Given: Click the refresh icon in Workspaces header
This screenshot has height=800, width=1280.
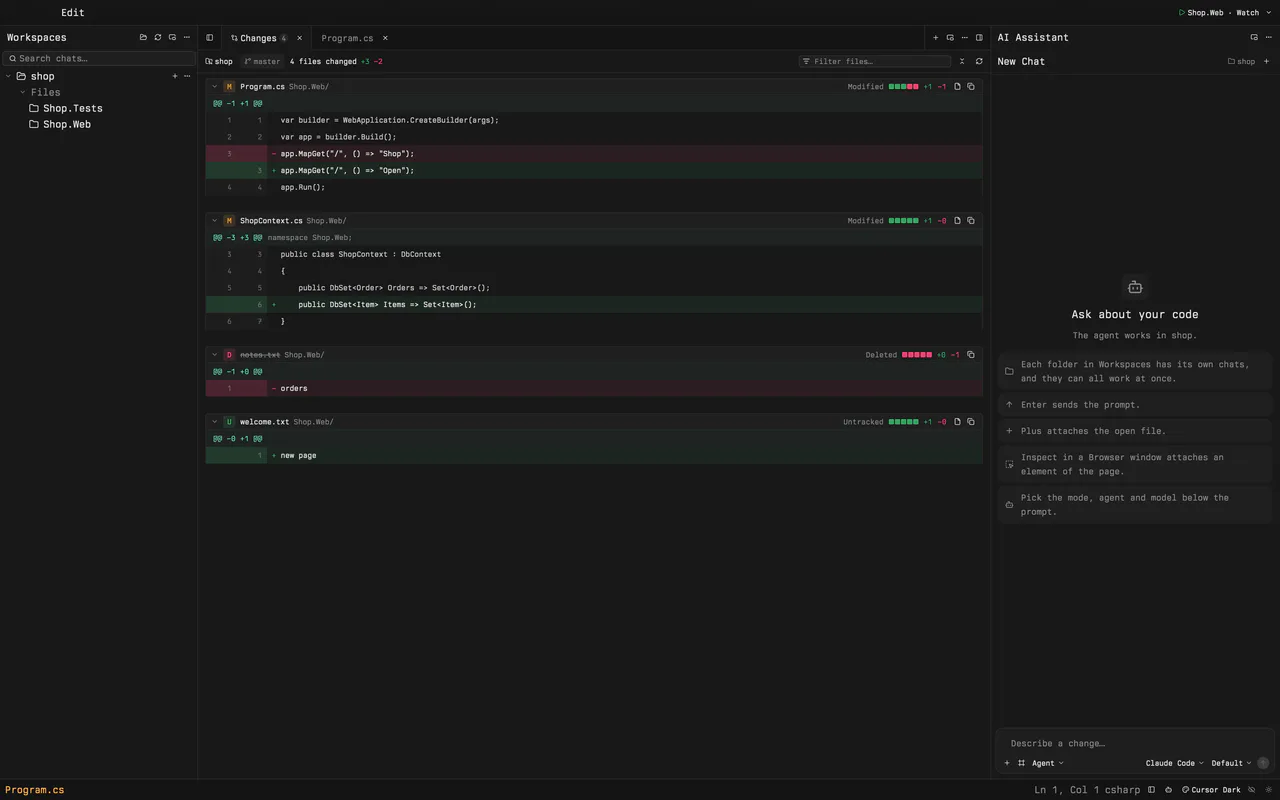Looking at the screenshot, I should [157, 37].
